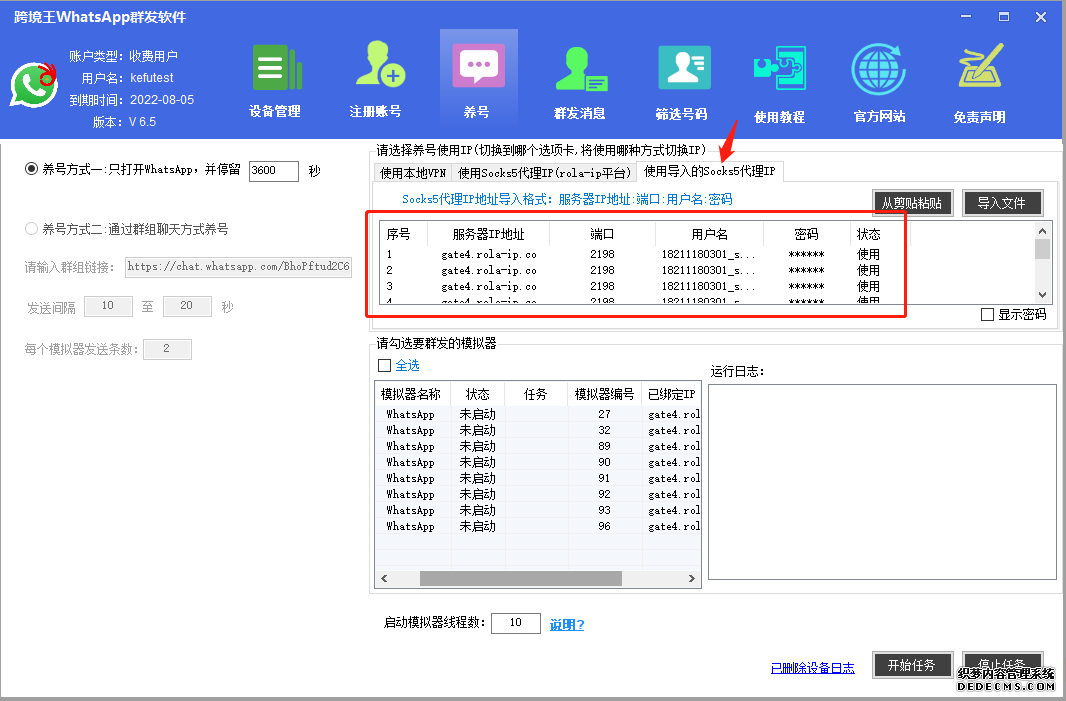Switch to 群发消息 mass messaging
1066x701 pixels.
coord(582,80)
